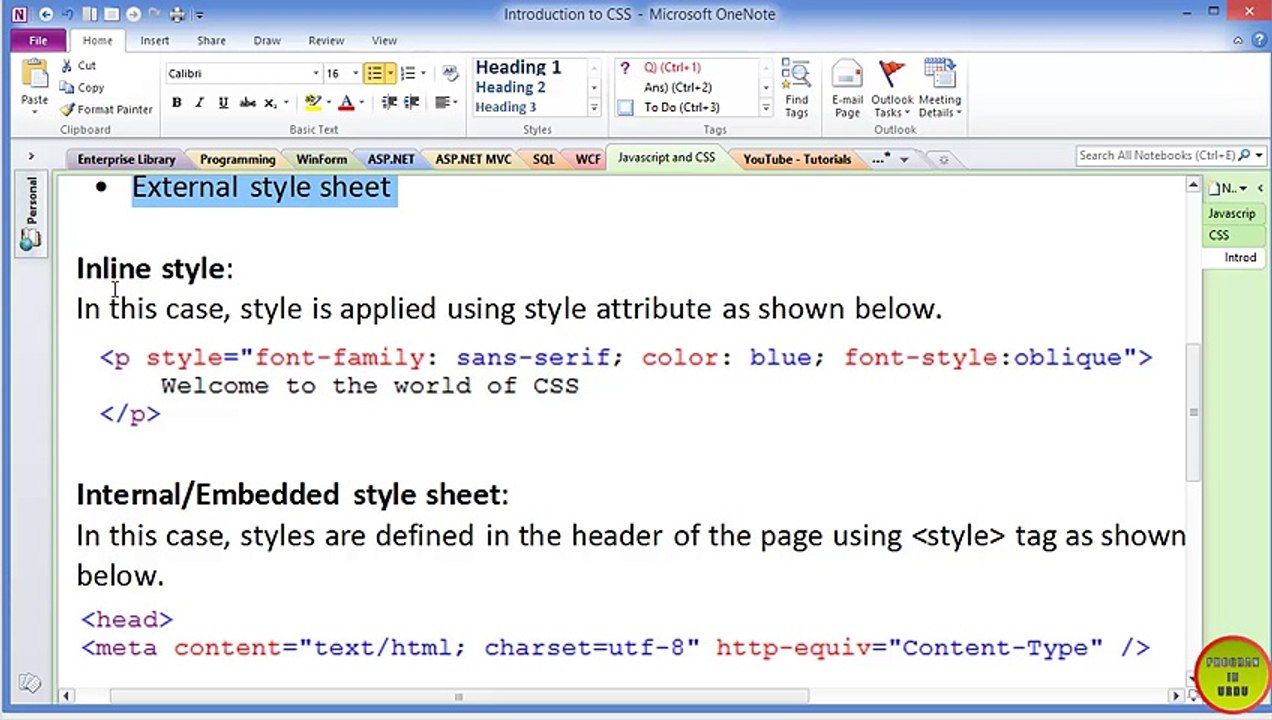
Task: Toggle the Italic formatting button
Action: coord(199,102)
